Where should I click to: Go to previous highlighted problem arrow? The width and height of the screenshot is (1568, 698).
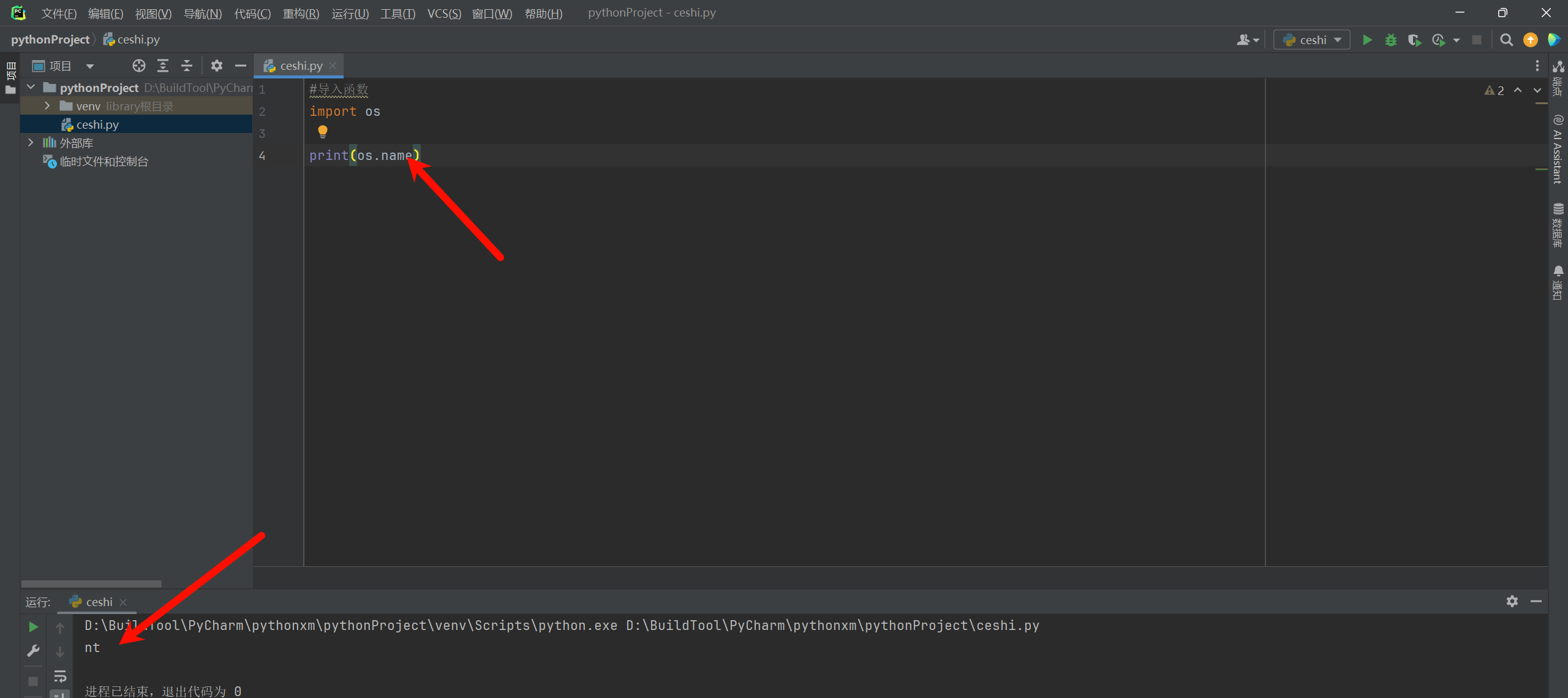point(1518,91)
